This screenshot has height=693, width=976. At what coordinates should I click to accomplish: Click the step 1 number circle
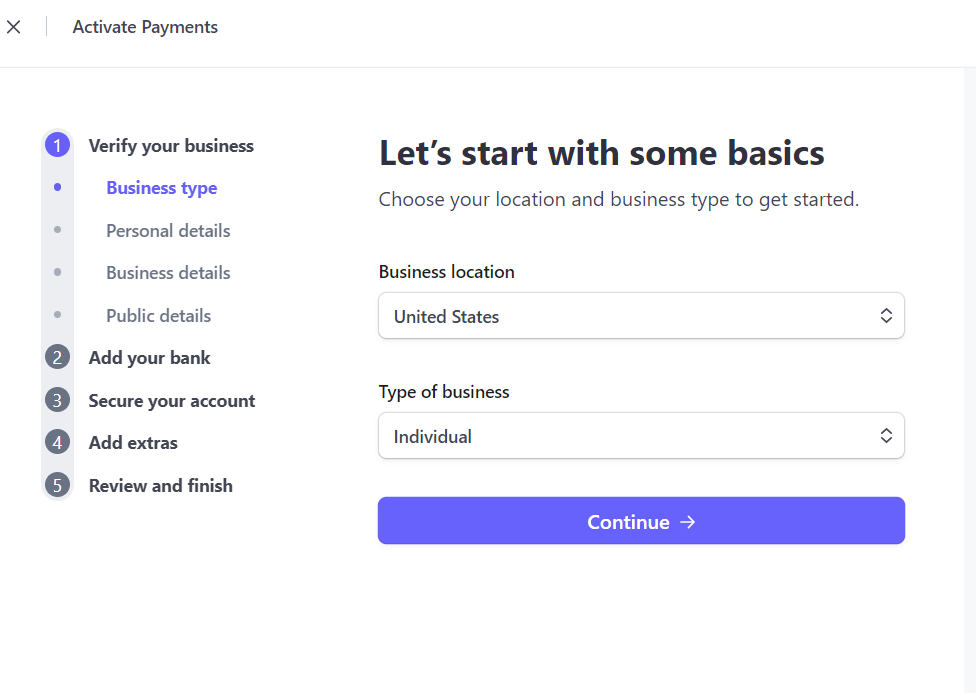click(x=57, y=146)
